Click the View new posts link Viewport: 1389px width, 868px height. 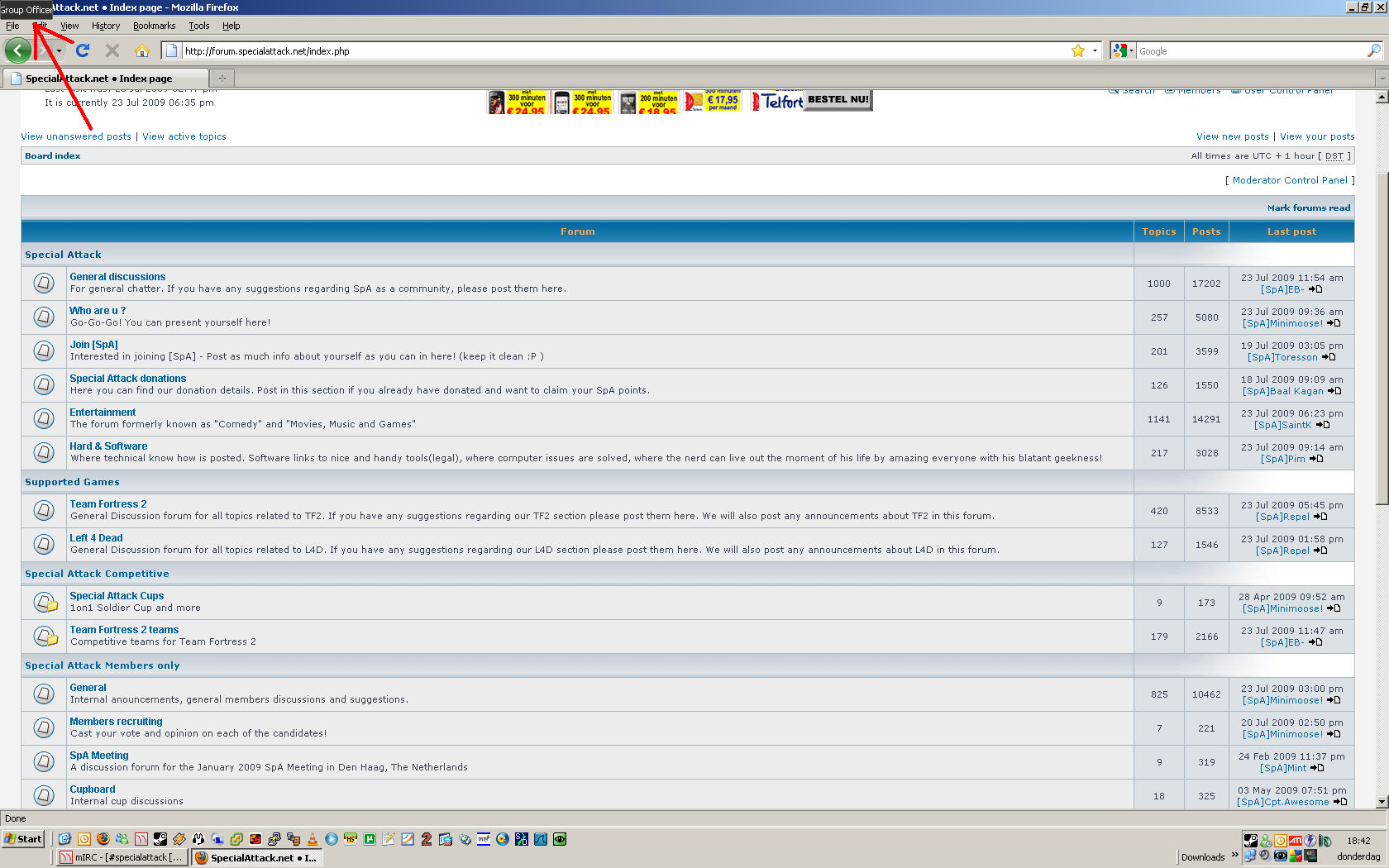pyautogui.click(x=1233, y=136)
